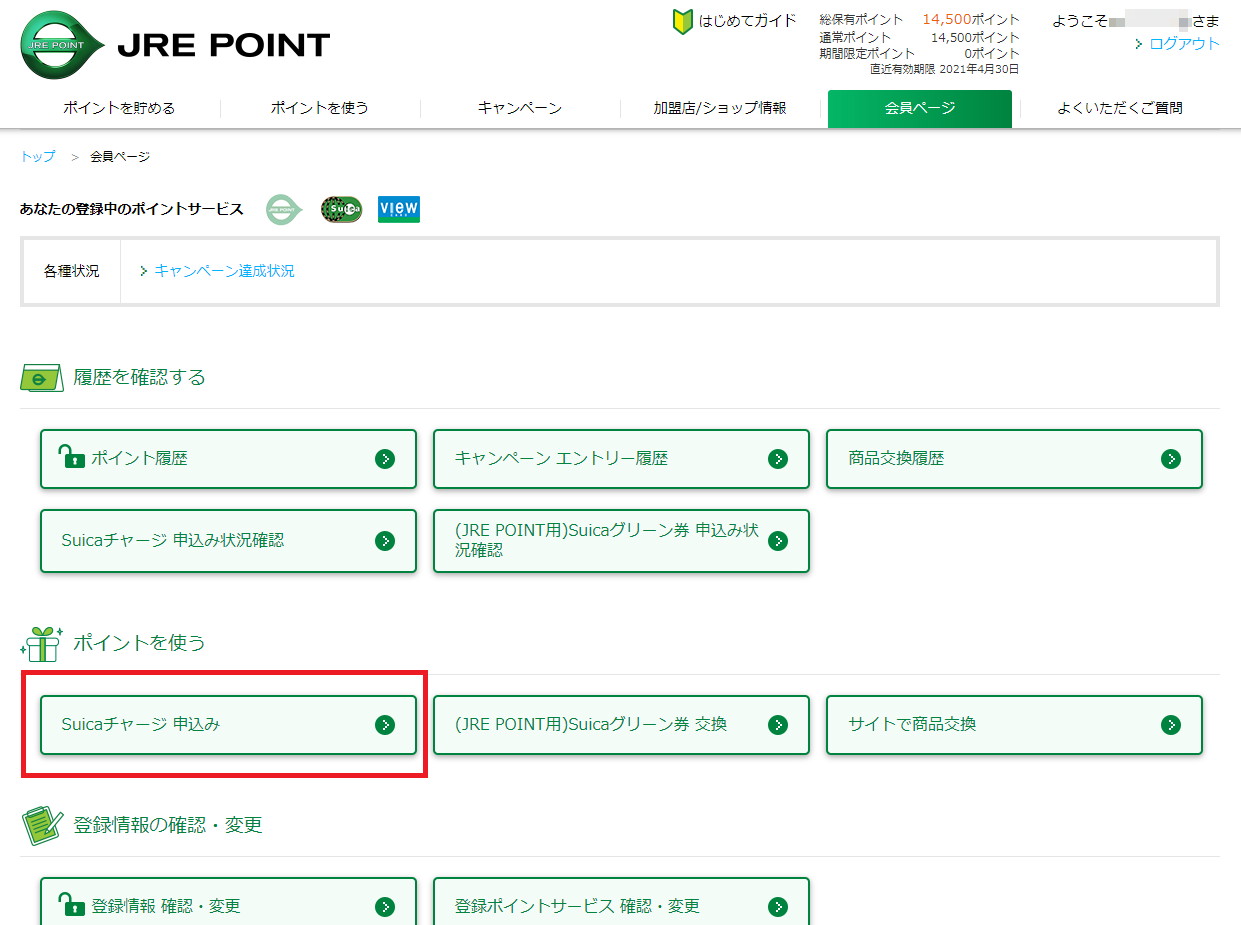Open Suicaグリーン券 申込み状況確認

[x=621, y=541]
